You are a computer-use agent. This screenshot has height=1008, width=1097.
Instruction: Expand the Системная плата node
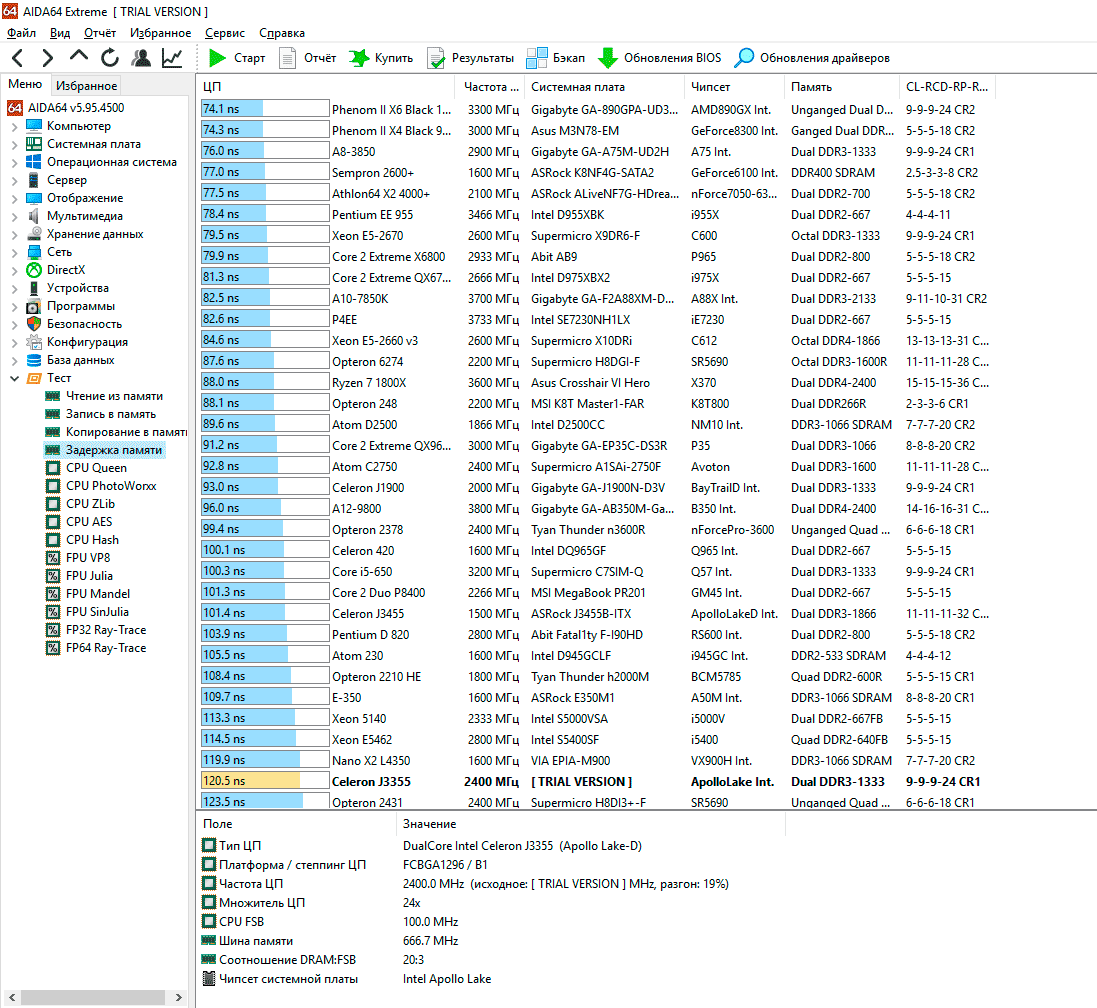[14, 144]
